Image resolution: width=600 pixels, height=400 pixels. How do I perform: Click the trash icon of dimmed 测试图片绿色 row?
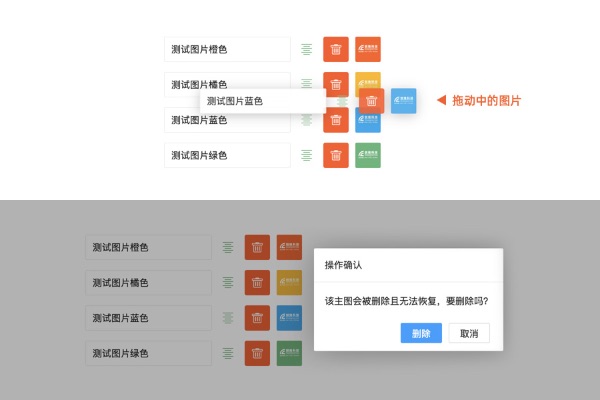(x=257, y=353)
